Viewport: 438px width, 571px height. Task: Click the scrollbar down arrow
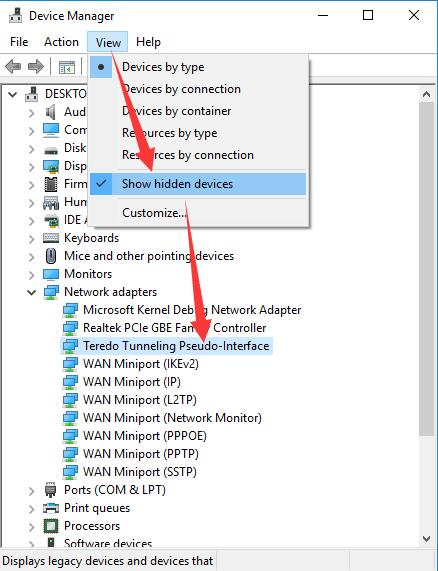[x=426, y=539]
